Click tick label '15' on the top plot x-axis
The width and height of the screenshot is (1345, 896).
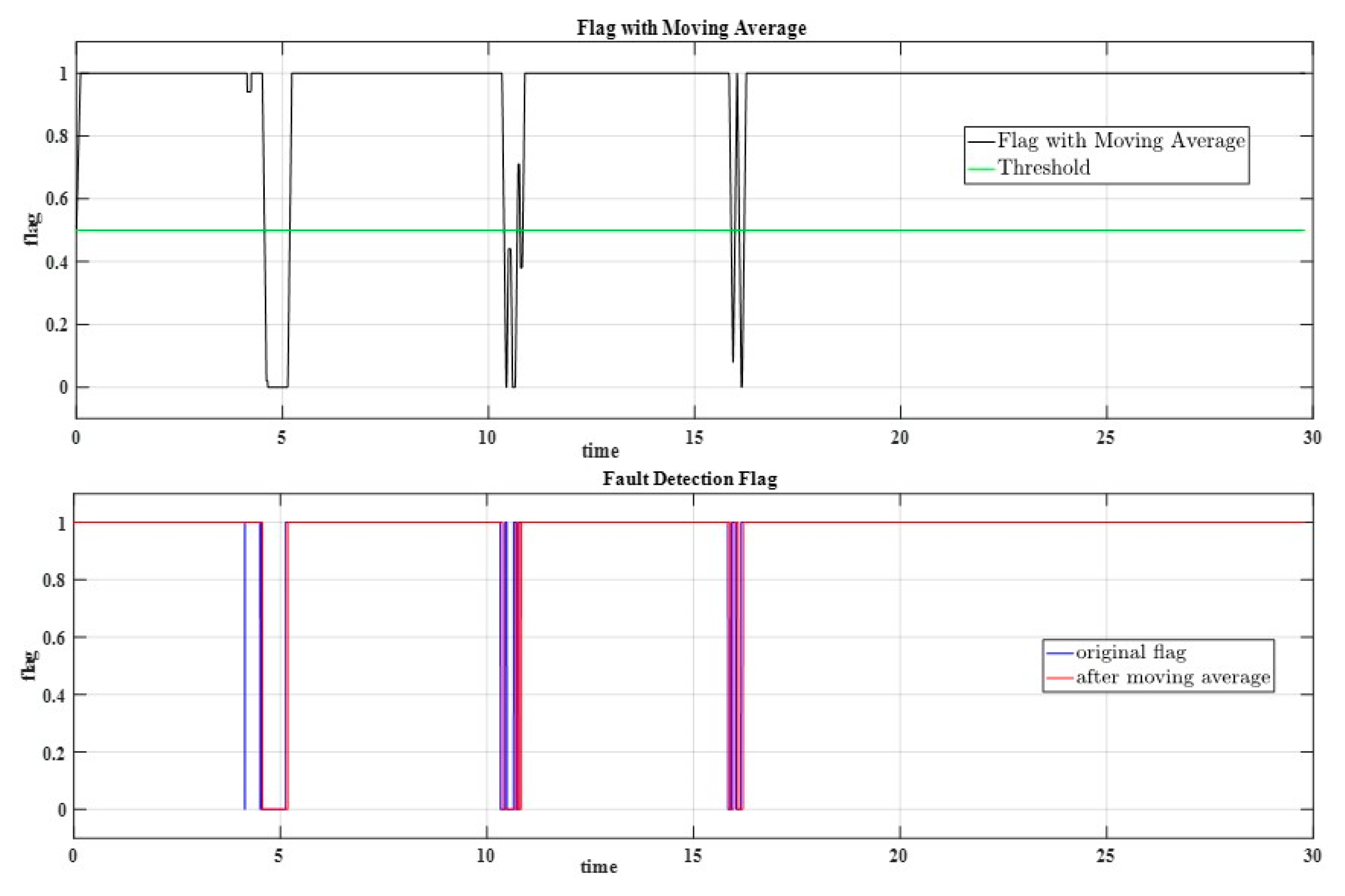[x=694, y=438]
